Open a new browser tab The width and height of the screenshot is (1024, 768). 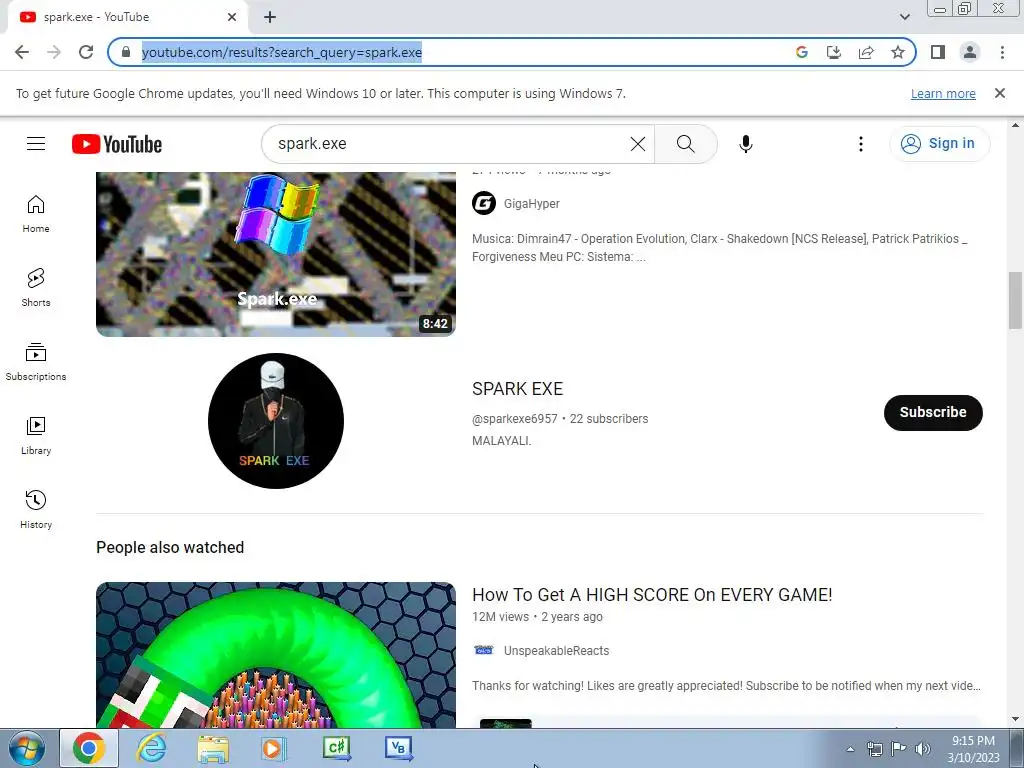(270, 17)
